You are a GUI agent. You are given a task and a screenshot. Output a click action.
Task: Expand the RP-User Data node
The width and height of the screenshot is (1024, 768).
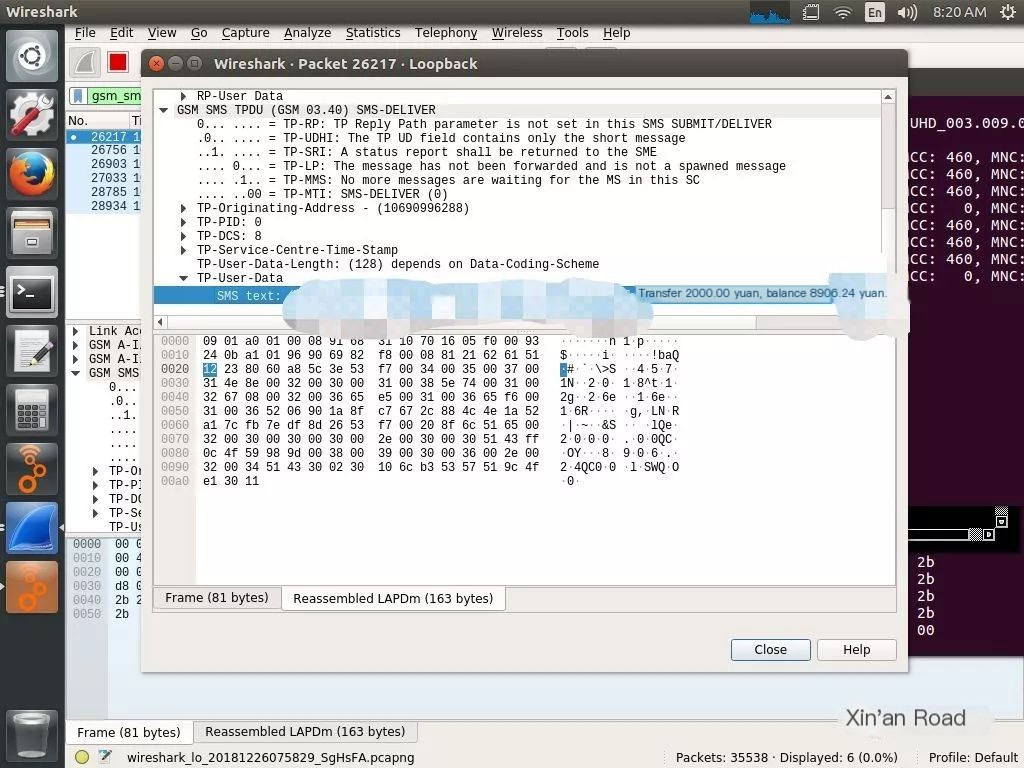[x=184, y=96]
